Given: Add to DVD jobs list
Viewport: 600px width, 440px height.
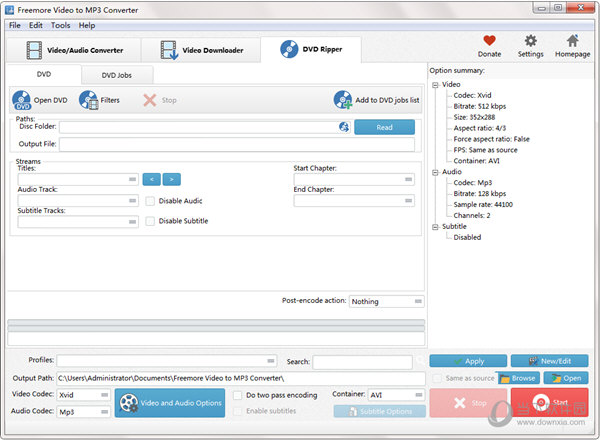Looking at the screenshot, I should tap(377, 100).
